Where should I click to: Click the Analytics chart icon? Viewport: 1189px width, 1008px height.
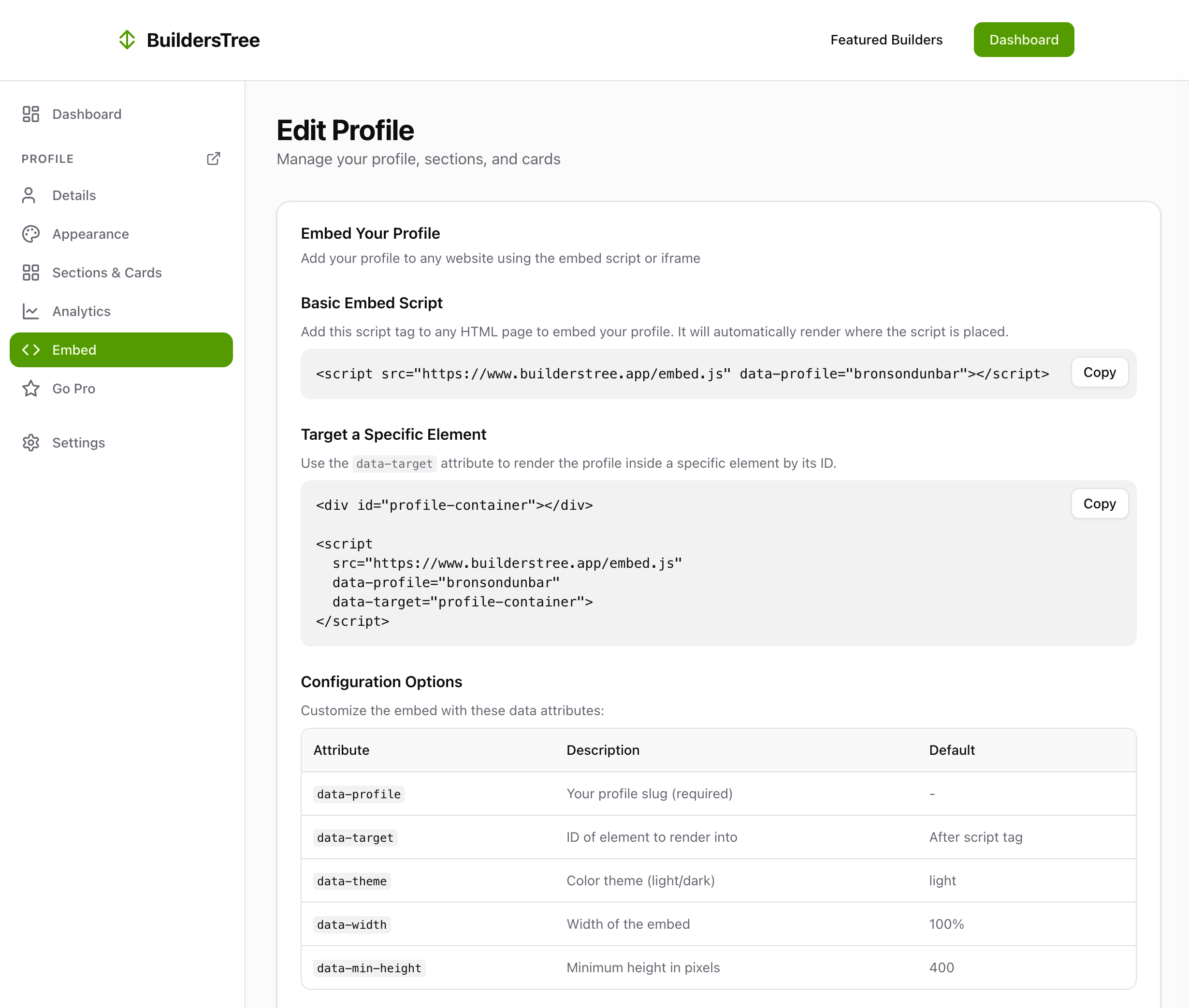31,311
